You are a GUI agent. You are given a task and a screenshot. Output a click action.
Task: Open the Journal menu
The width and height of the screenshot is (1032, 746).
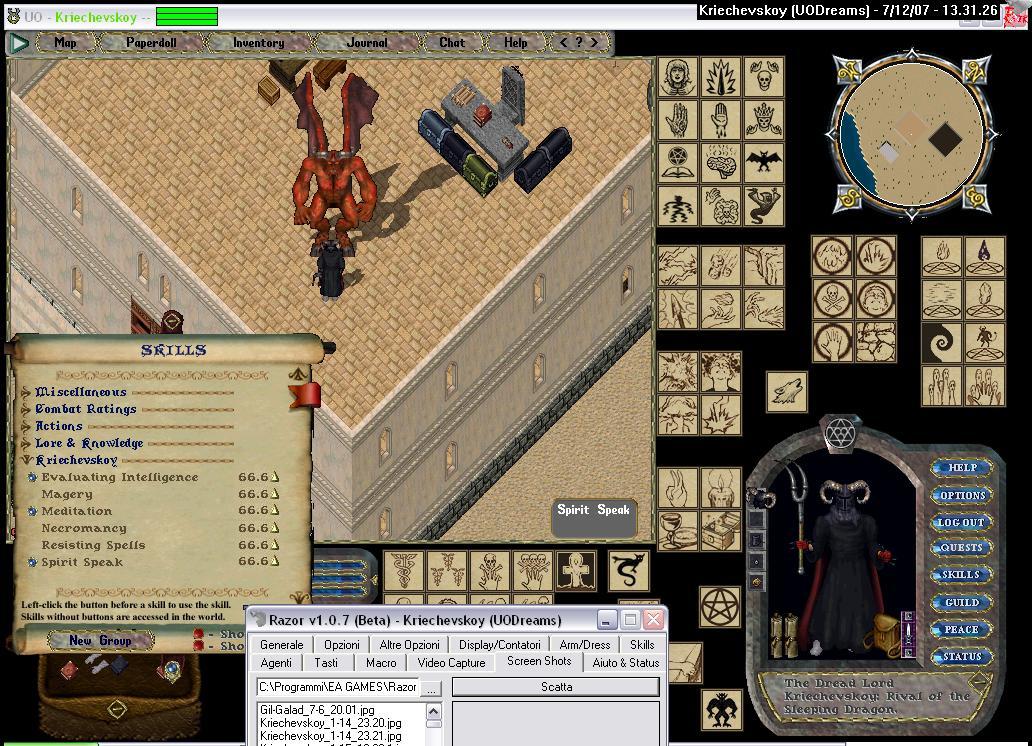point(367,43)
